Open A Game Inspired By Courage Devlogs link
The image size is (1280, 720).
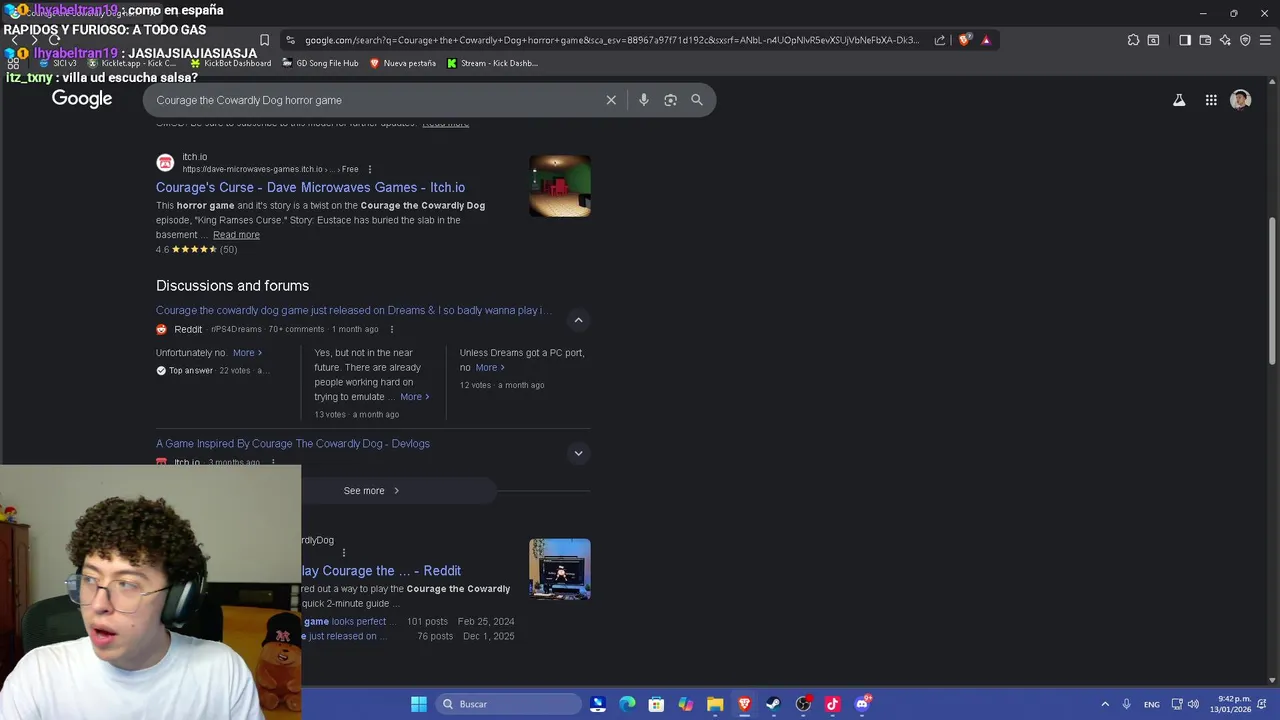coord(293,443)
